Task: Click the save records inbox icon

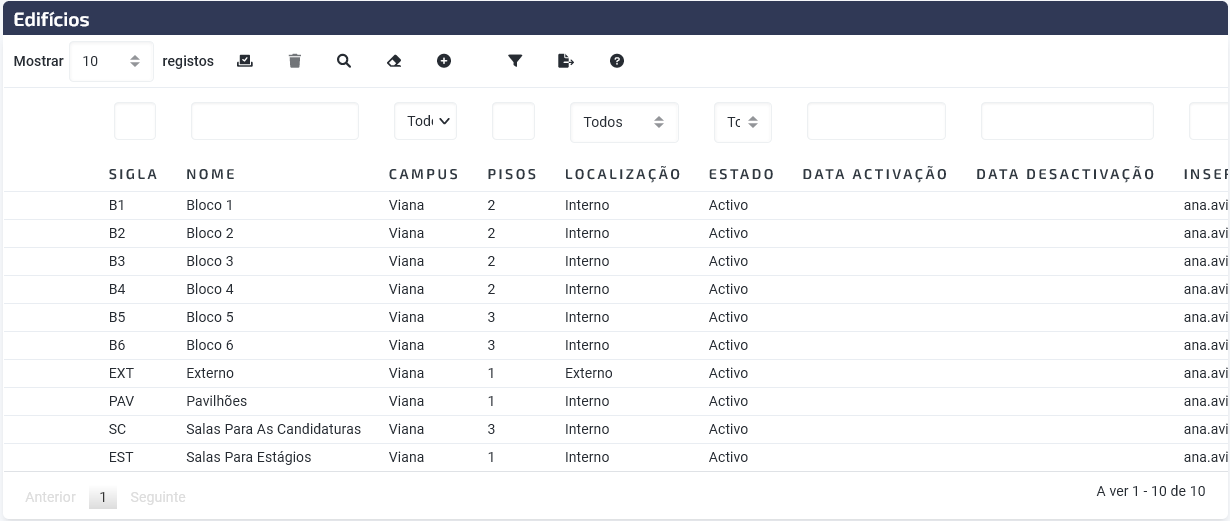Action: [x=244, y=61]
